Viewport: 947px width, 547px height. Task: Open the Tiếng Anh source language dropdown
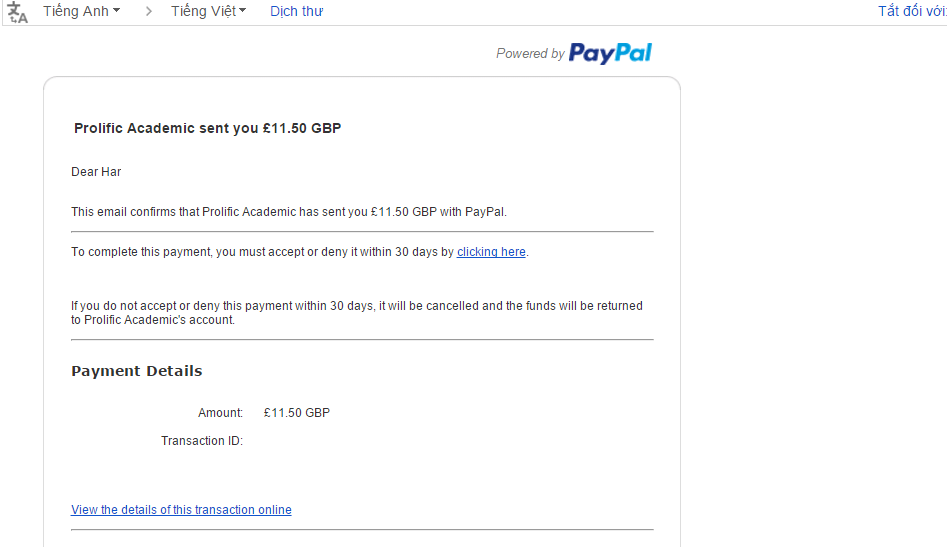81,11
